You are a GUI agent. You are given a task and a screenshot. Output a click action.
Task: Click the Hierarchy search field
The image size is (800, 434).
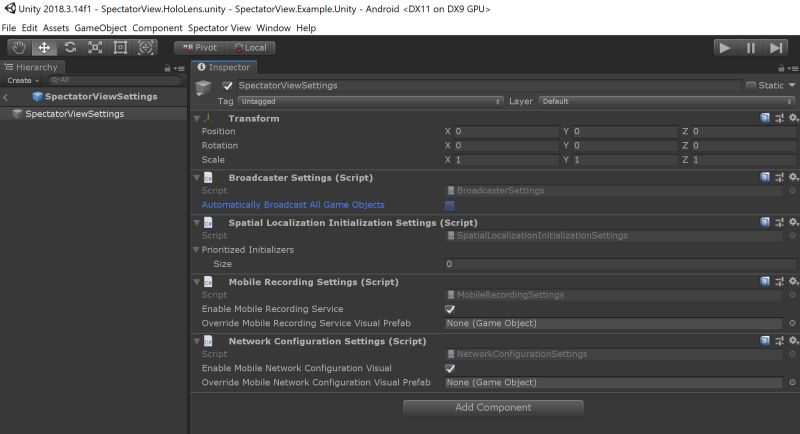[114, 80]
